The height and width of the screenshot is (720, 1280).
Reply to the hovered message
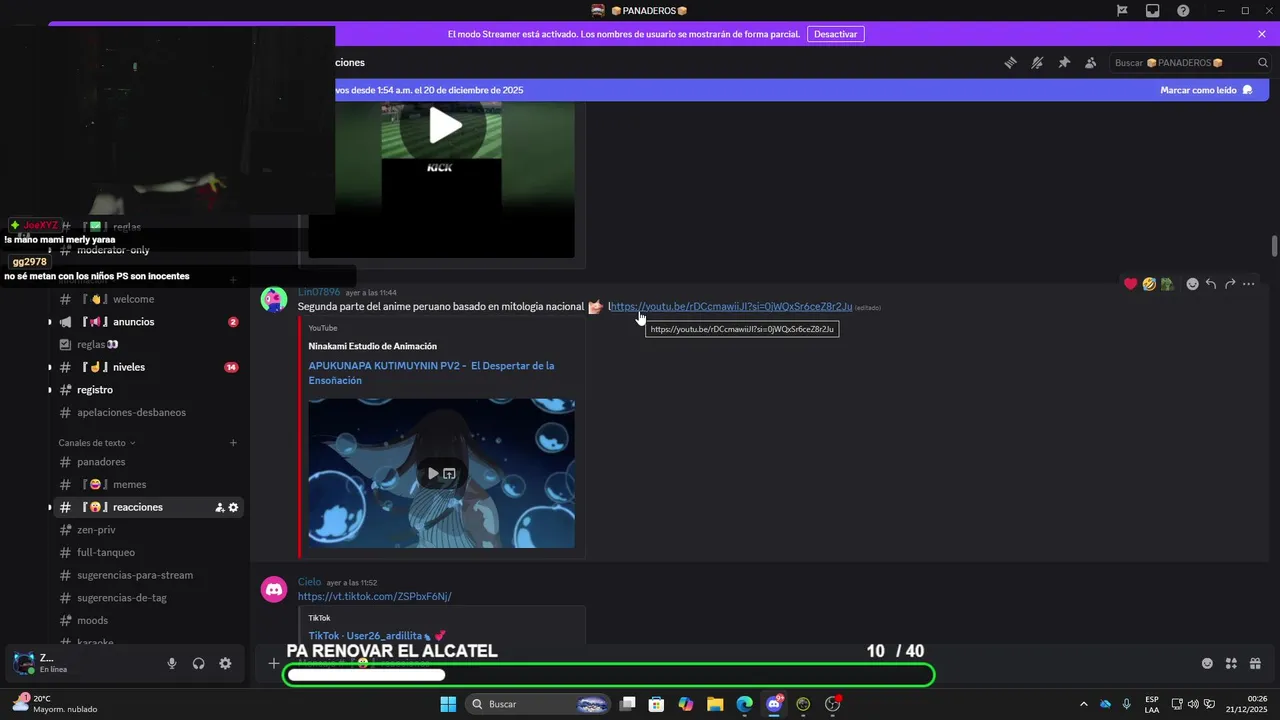[x=1211, y=284]
